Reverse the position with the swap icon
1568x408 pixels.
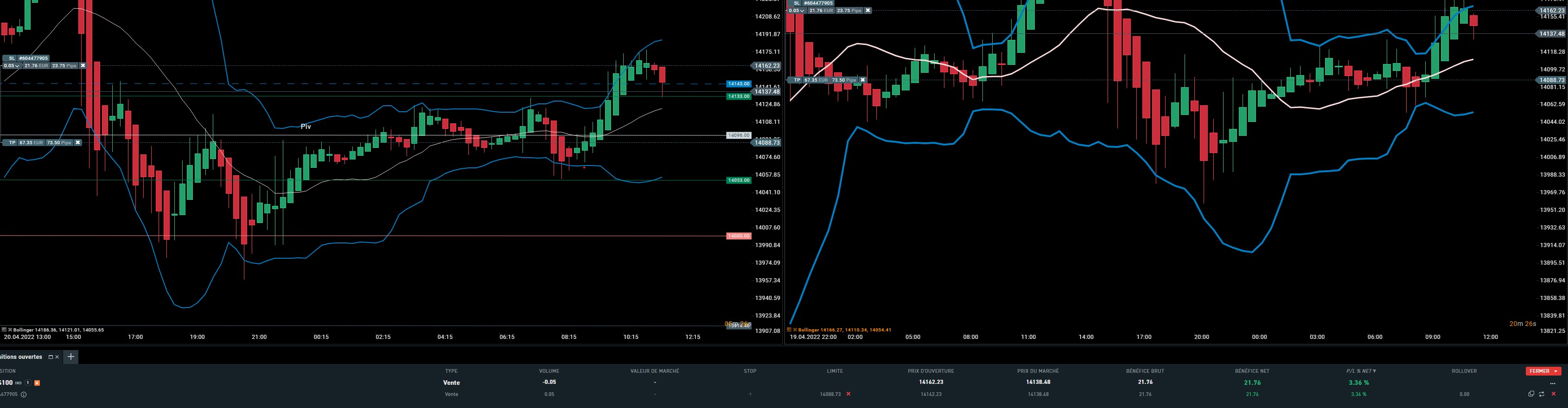click(x=1542, y=394)
